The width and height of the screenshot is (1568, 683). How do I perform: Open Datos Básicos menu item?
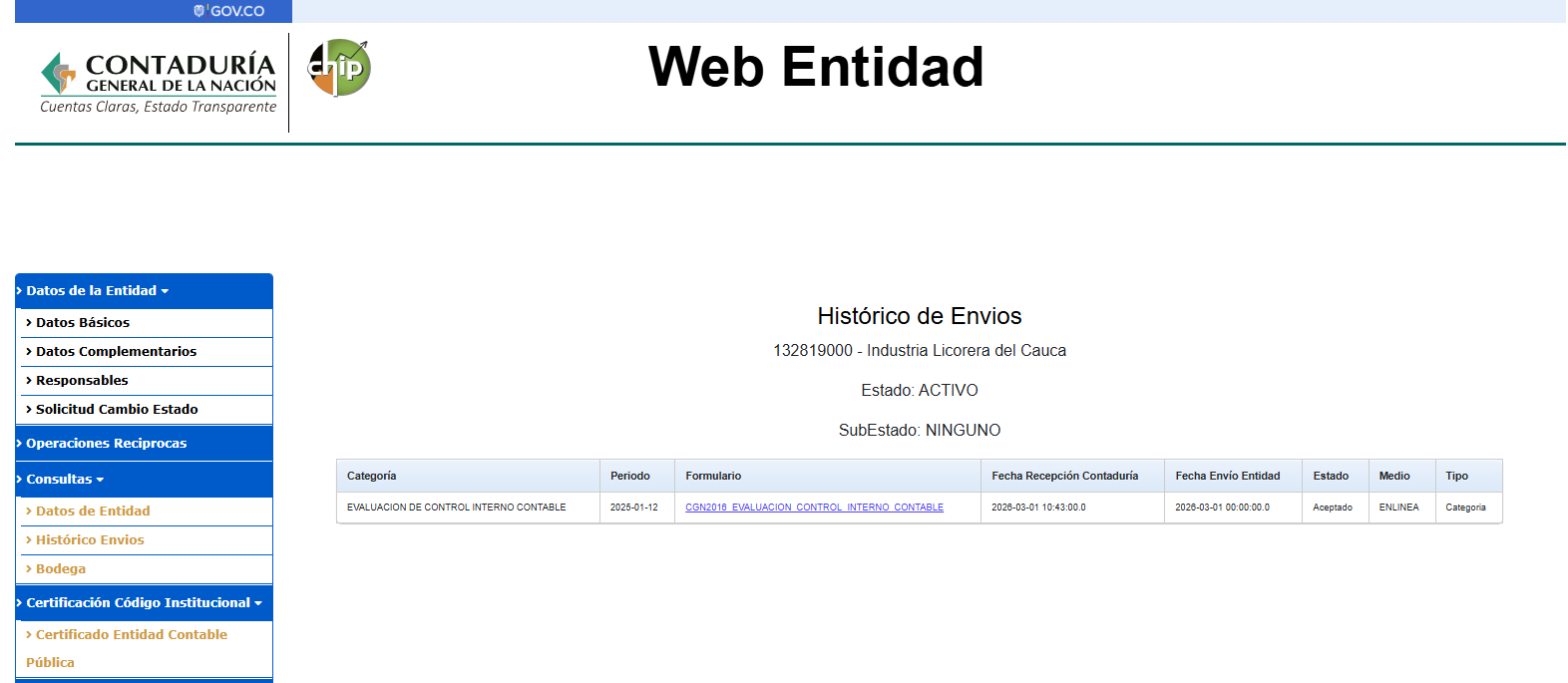83,323
